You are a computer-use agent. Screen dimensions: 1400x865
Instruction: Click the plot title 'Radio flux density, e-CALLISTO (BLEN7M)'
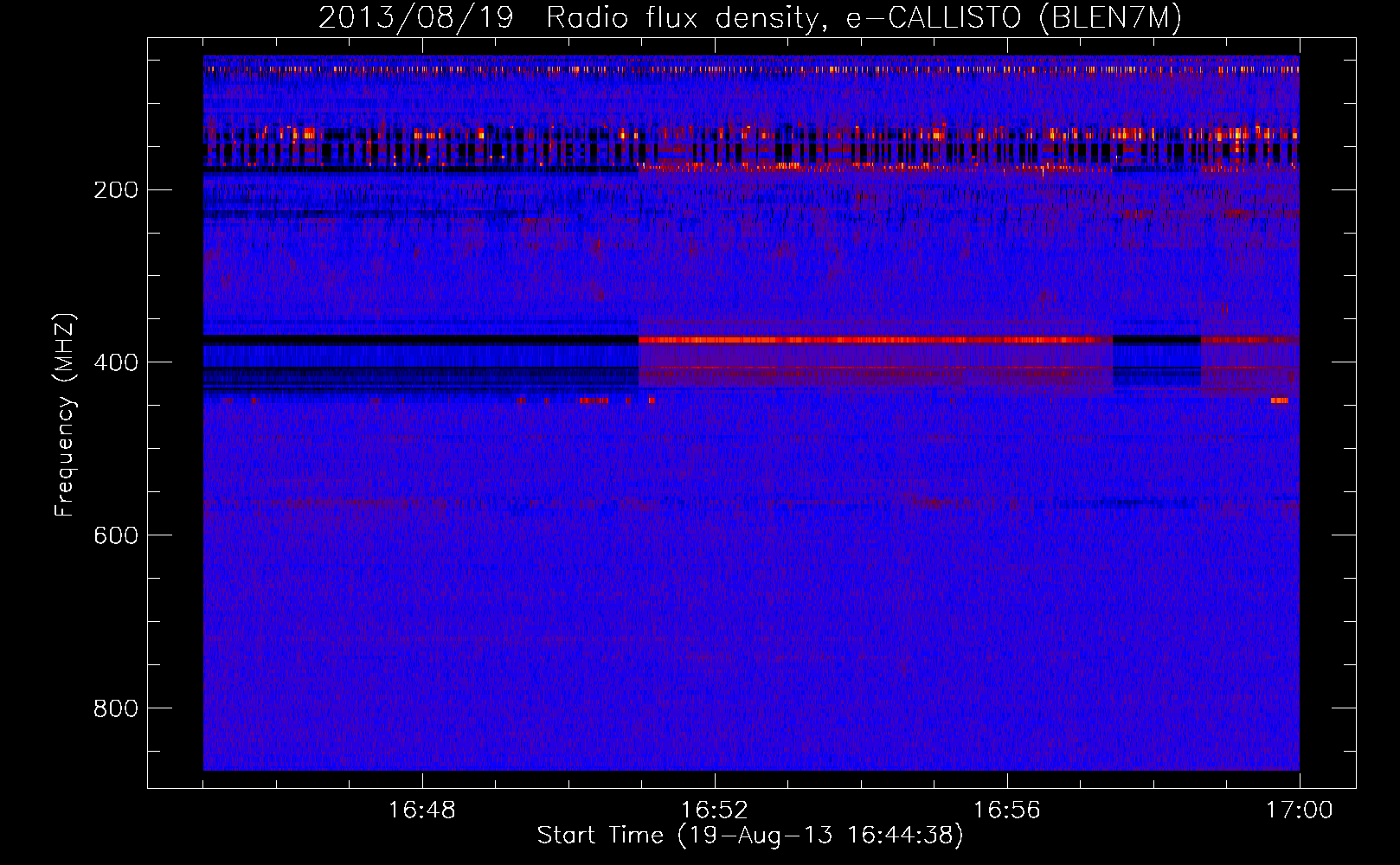tap(864, 18)
